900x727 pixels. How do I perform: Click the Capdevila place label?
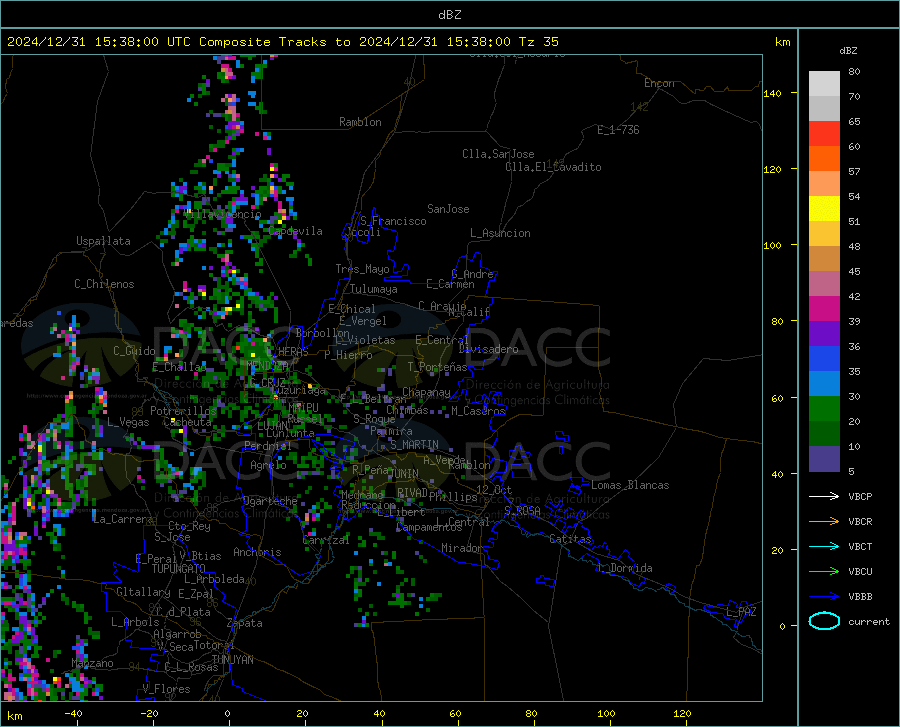pos(295,231)
